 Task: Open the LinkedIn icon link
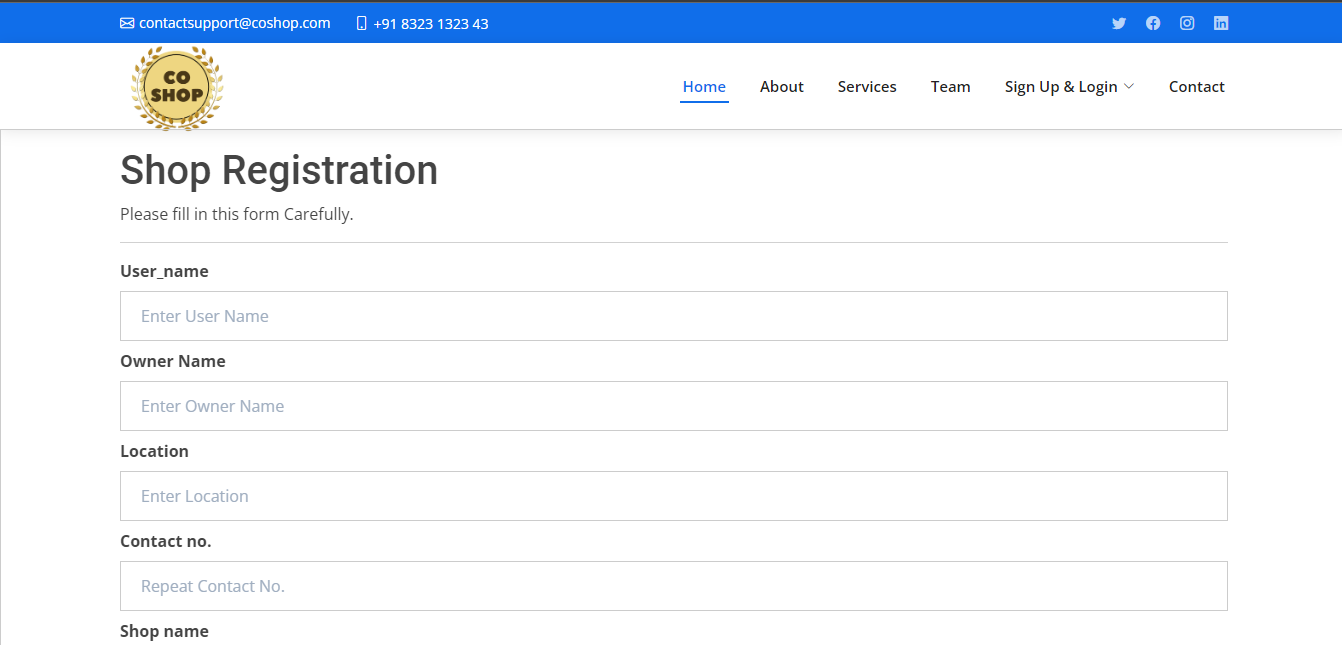tap(1221, 23)
